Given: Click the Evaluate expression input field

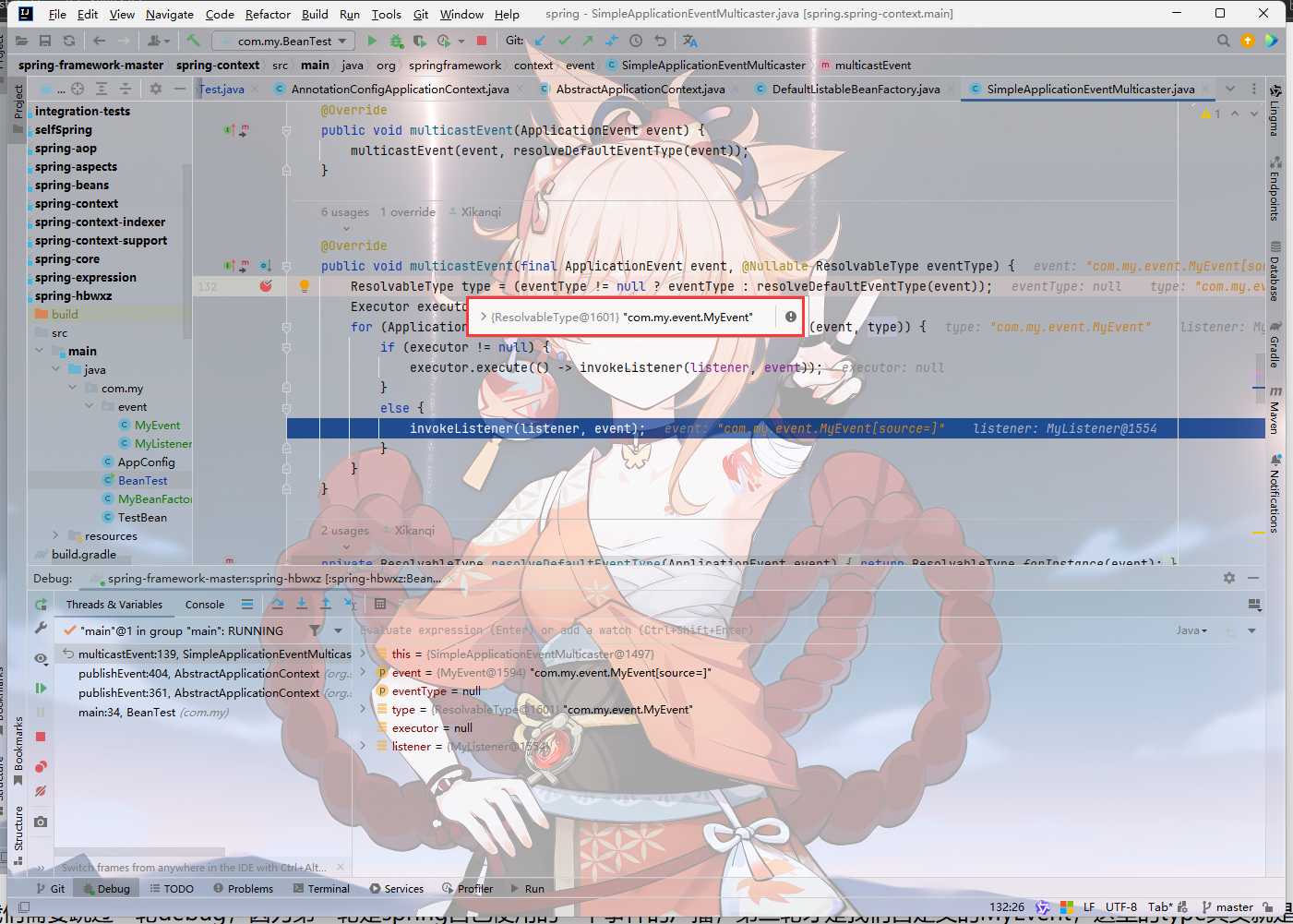Looking at the screenshot, I should (761, 630).
